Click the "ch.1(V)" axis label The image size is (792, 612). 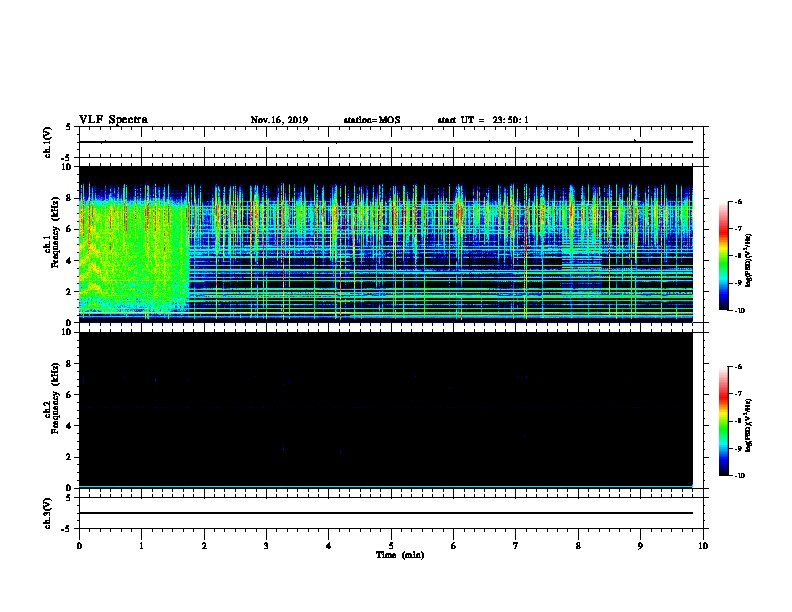pyautogui.click(x=47, y=142)
